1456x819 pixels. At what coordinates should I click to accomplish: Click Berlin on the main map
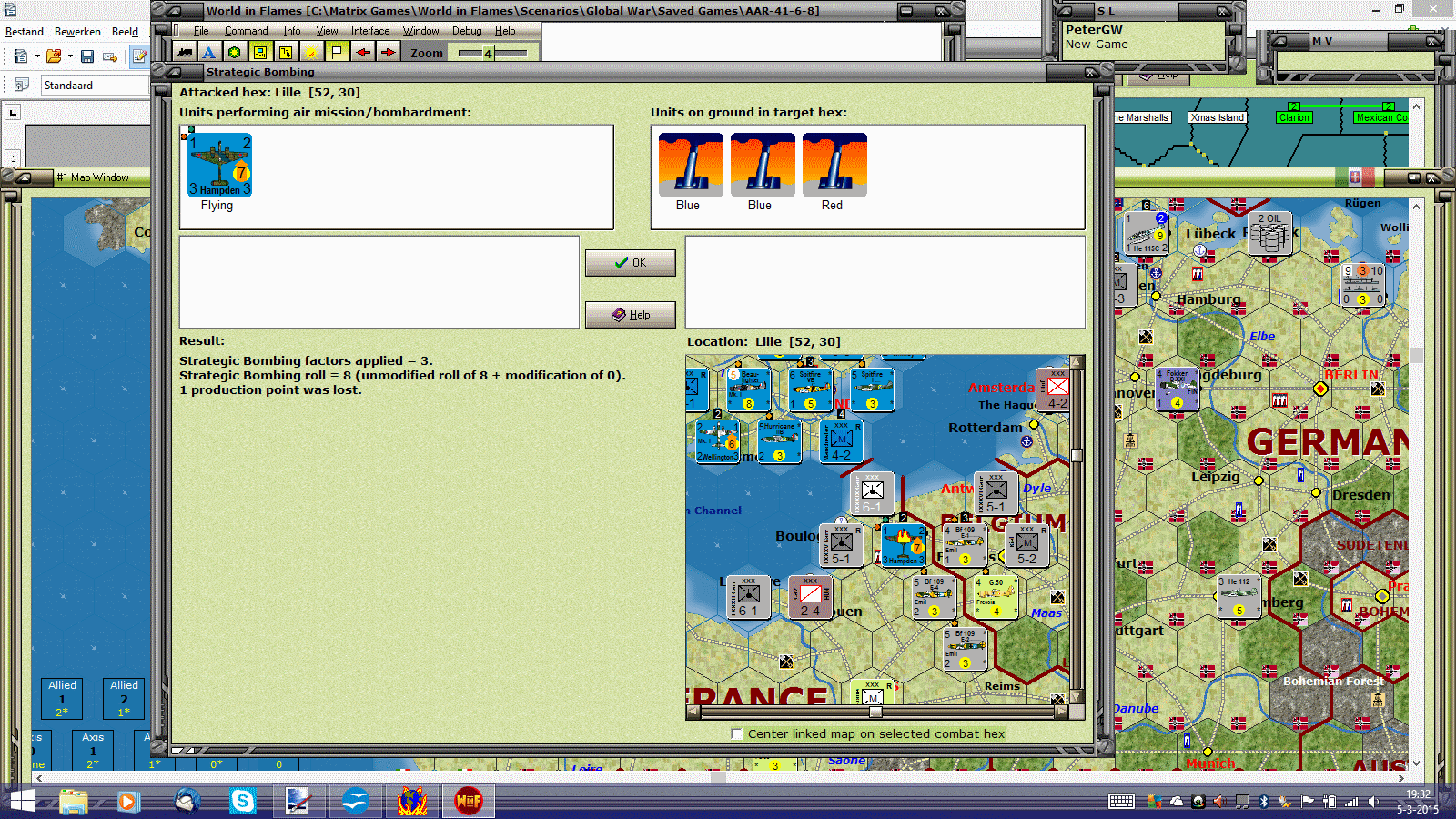pos(1320,389)
